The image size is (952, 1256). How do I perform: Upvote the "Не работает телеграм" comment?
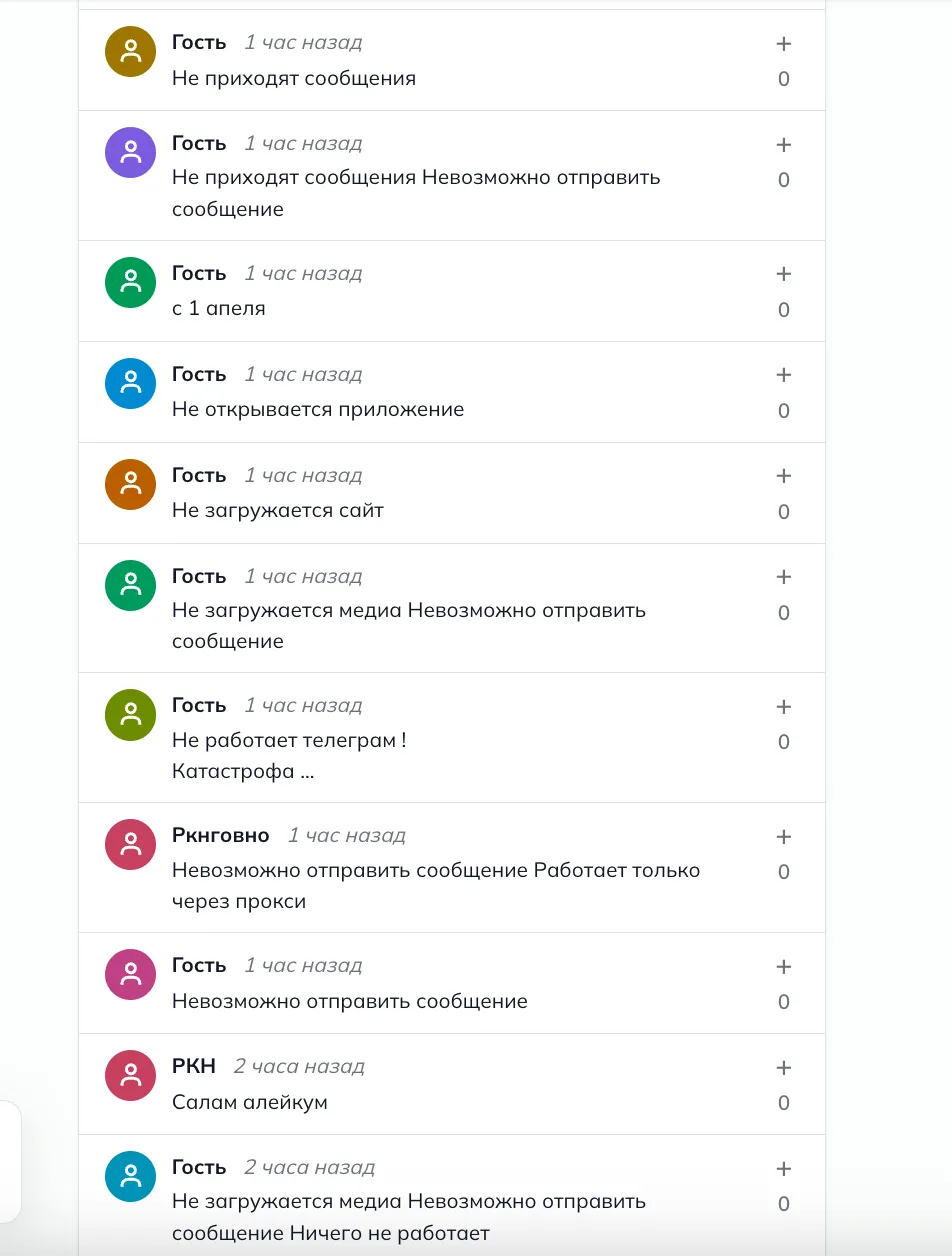pyautogui.click(x=784, y=707)
